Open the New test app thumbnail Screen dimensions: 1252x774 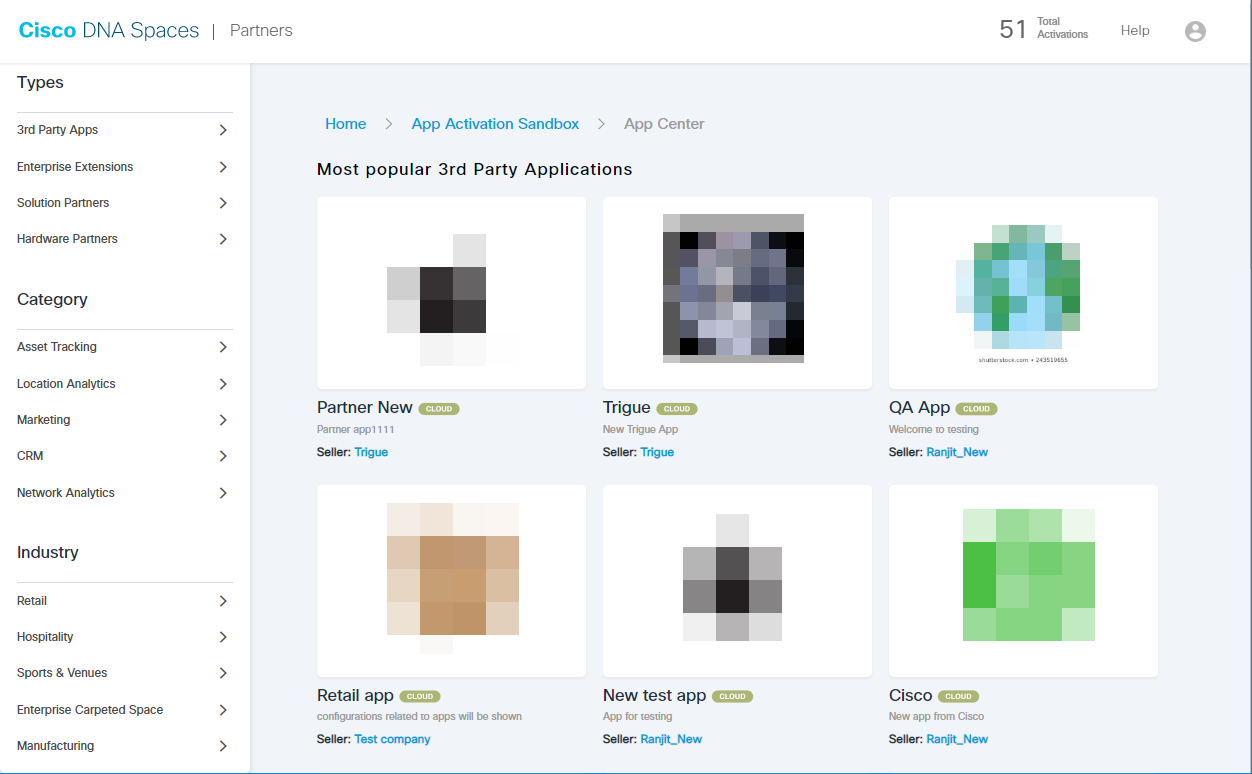(737, 581)
